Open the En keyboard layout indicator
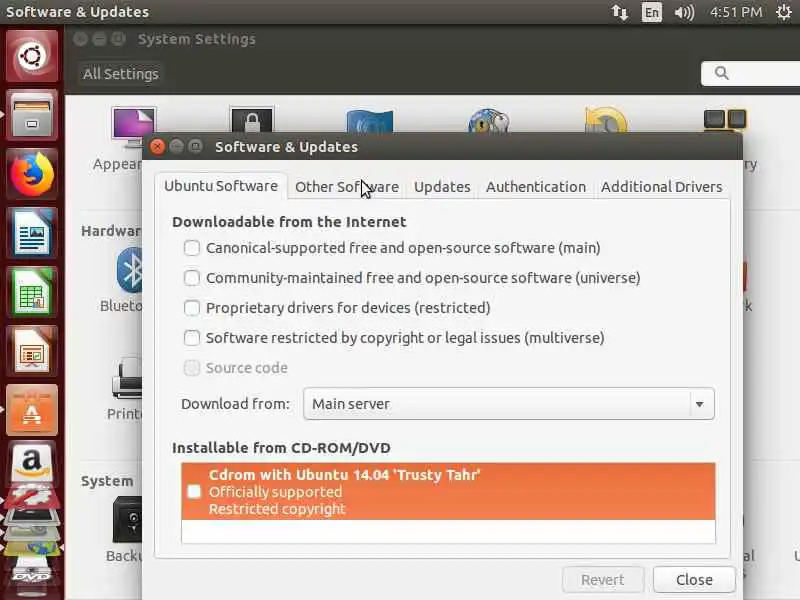 [652, 12]
